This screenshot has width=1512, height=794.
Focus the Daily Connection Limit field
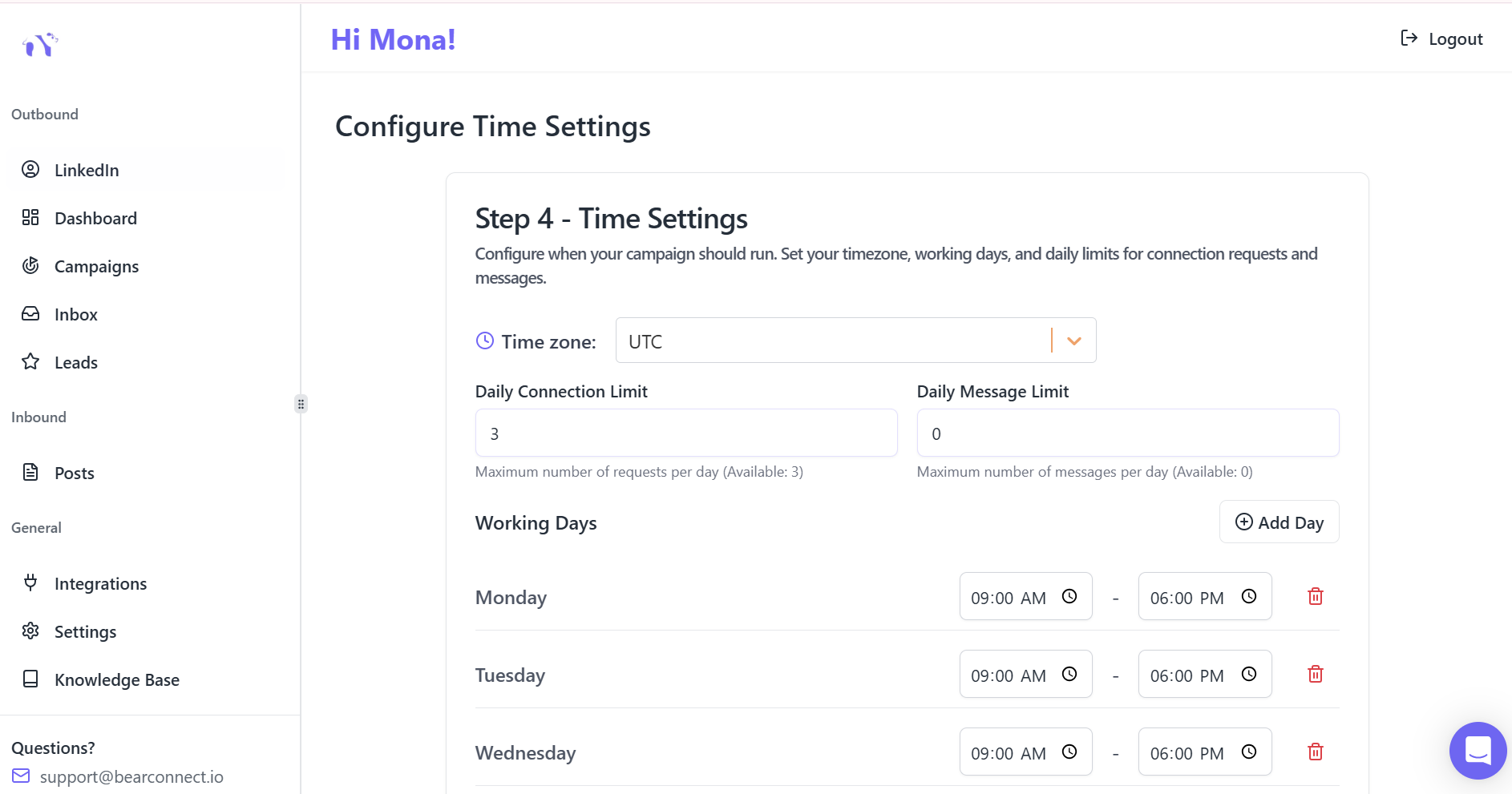pyautogui.click(x=685, y=433)
